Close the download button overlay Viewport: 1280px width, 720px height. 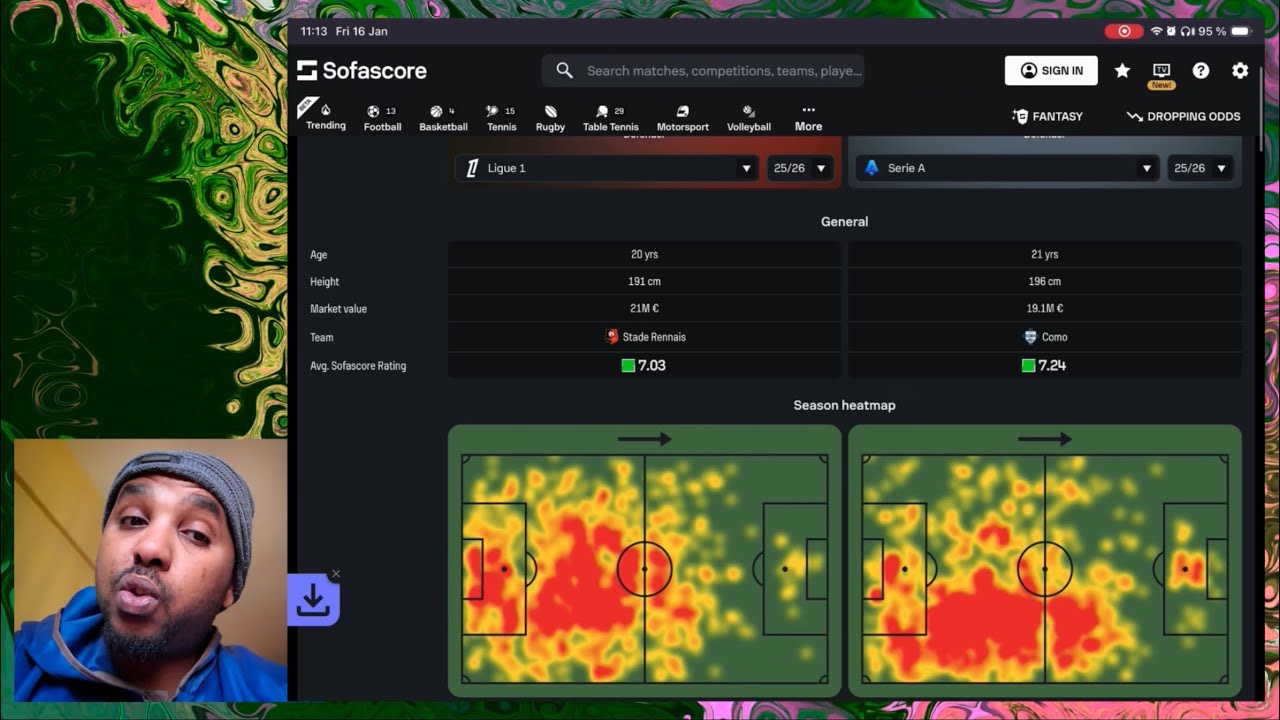[336, 574]
